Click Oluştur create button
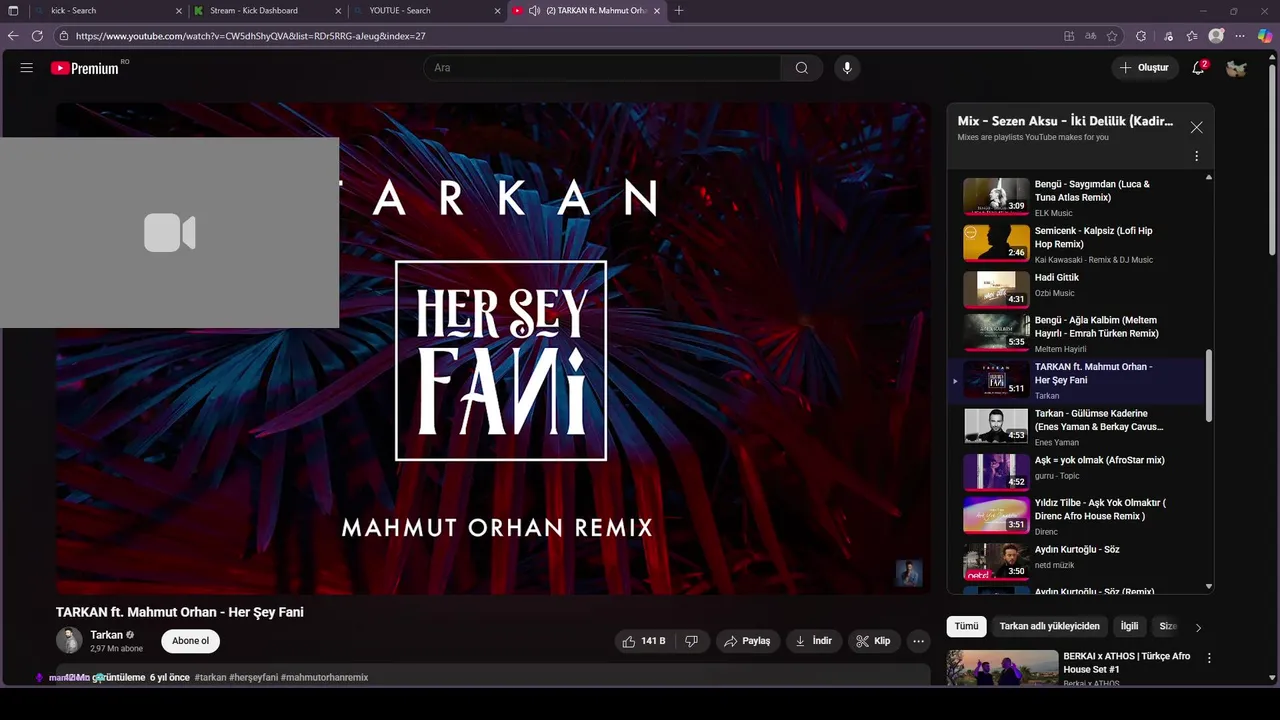The image size is (1280, 720). (1144, 68)
